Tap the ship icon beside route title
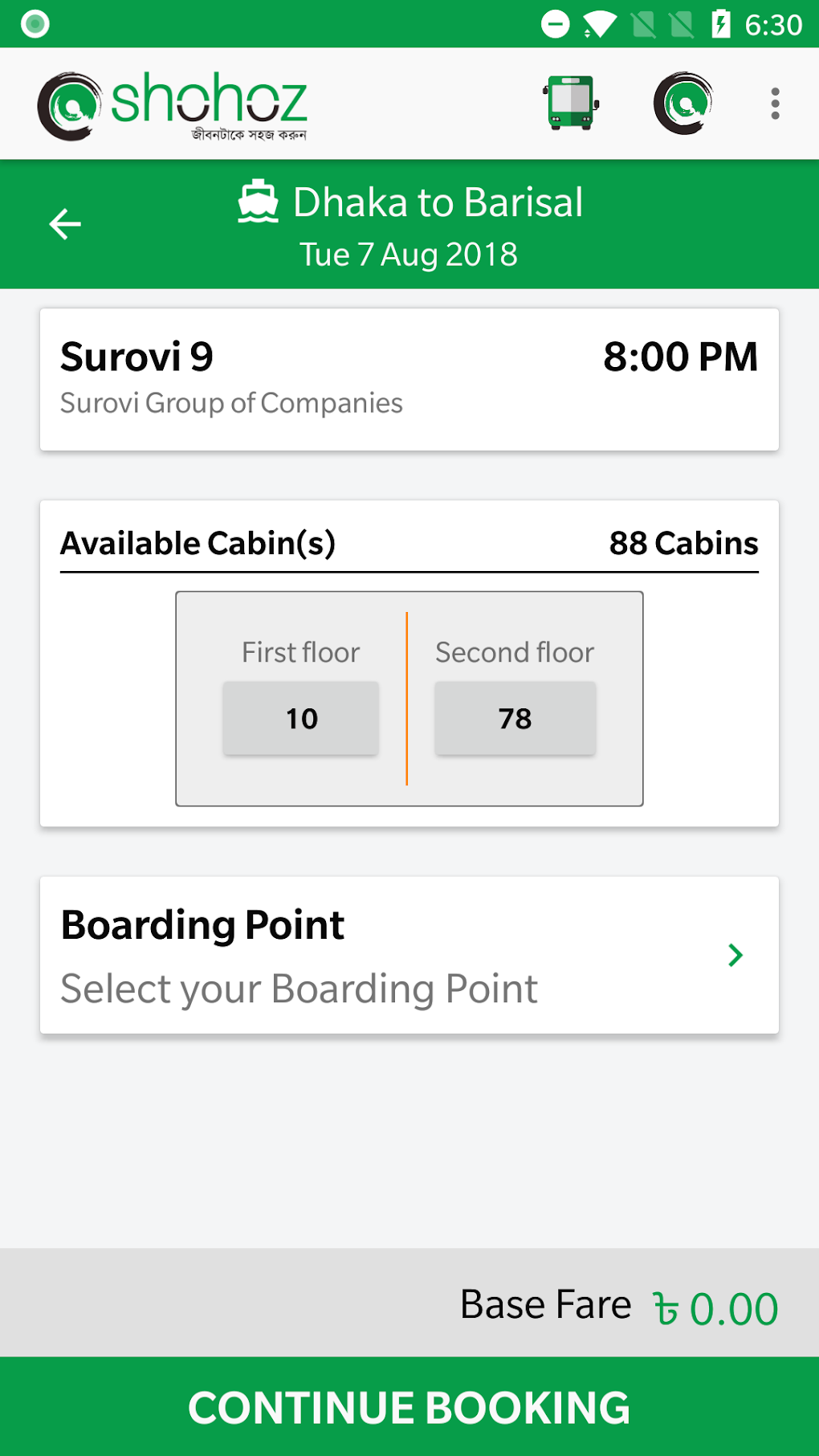The image size is (819, 1456). (258, 202)
